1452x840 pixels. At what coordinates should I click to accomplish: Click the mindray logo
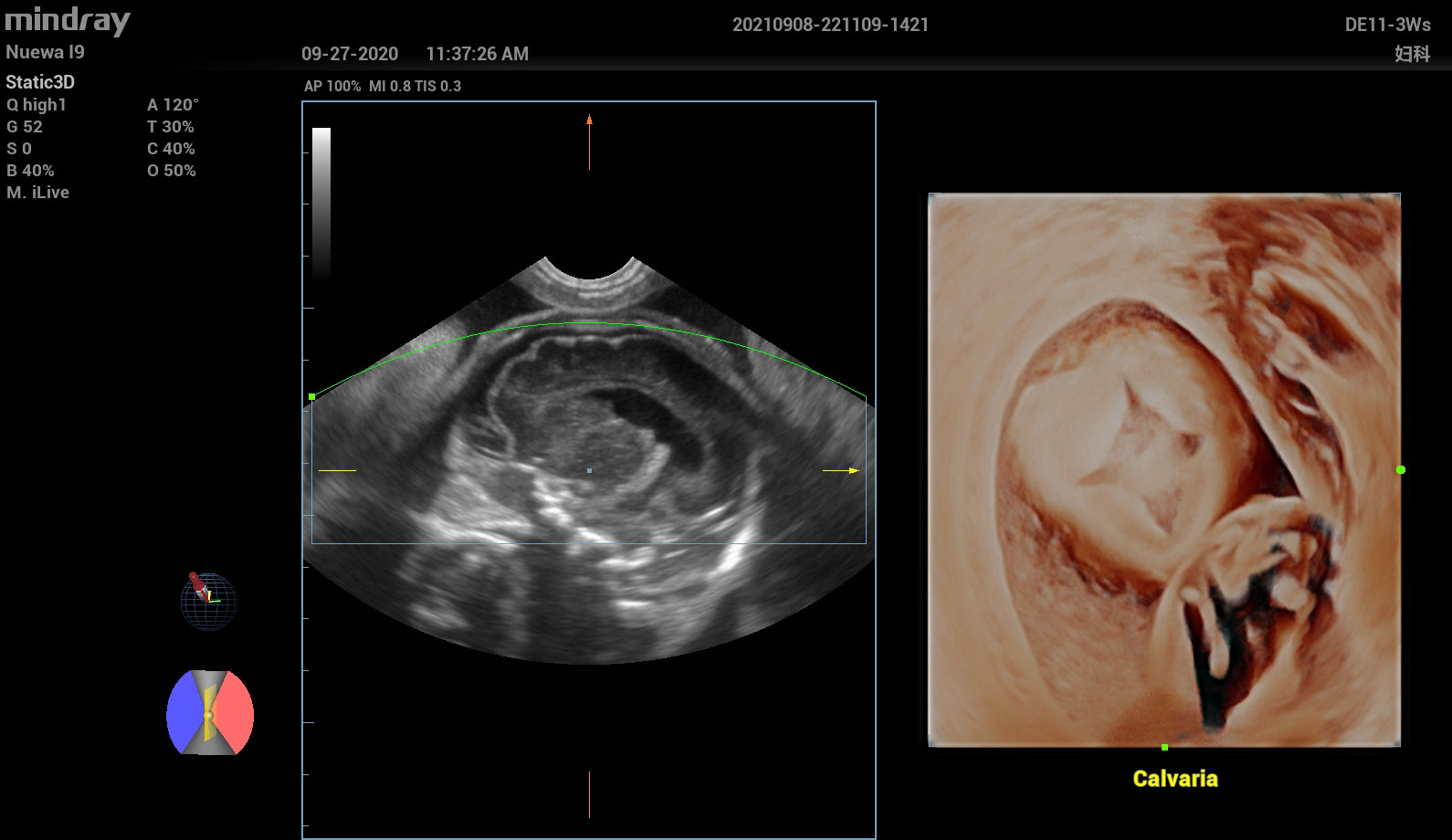(68, 21)
